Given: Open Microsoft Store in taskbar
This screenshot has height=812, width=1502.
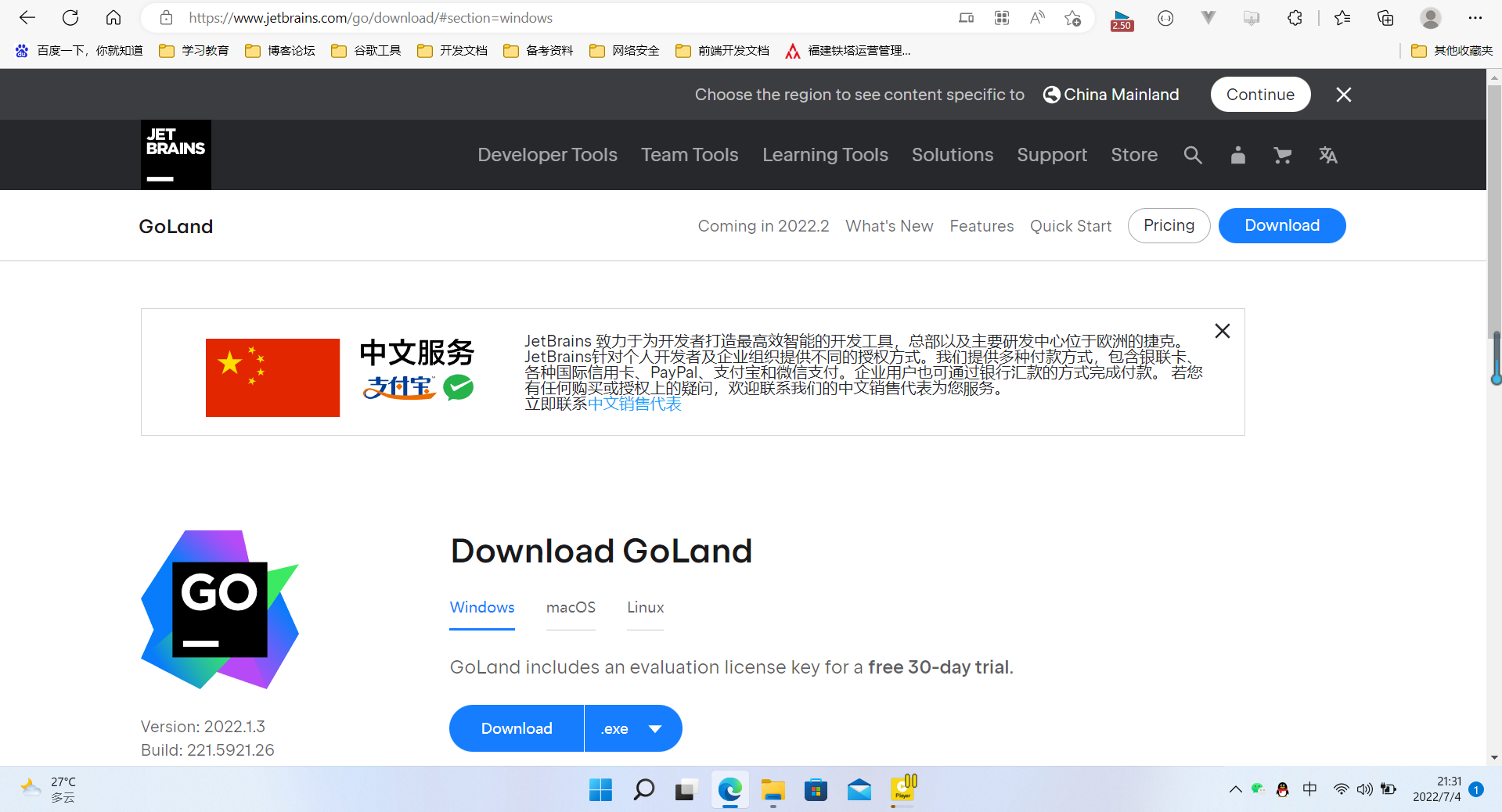Looking at the screenshot, I should (816, 790).
